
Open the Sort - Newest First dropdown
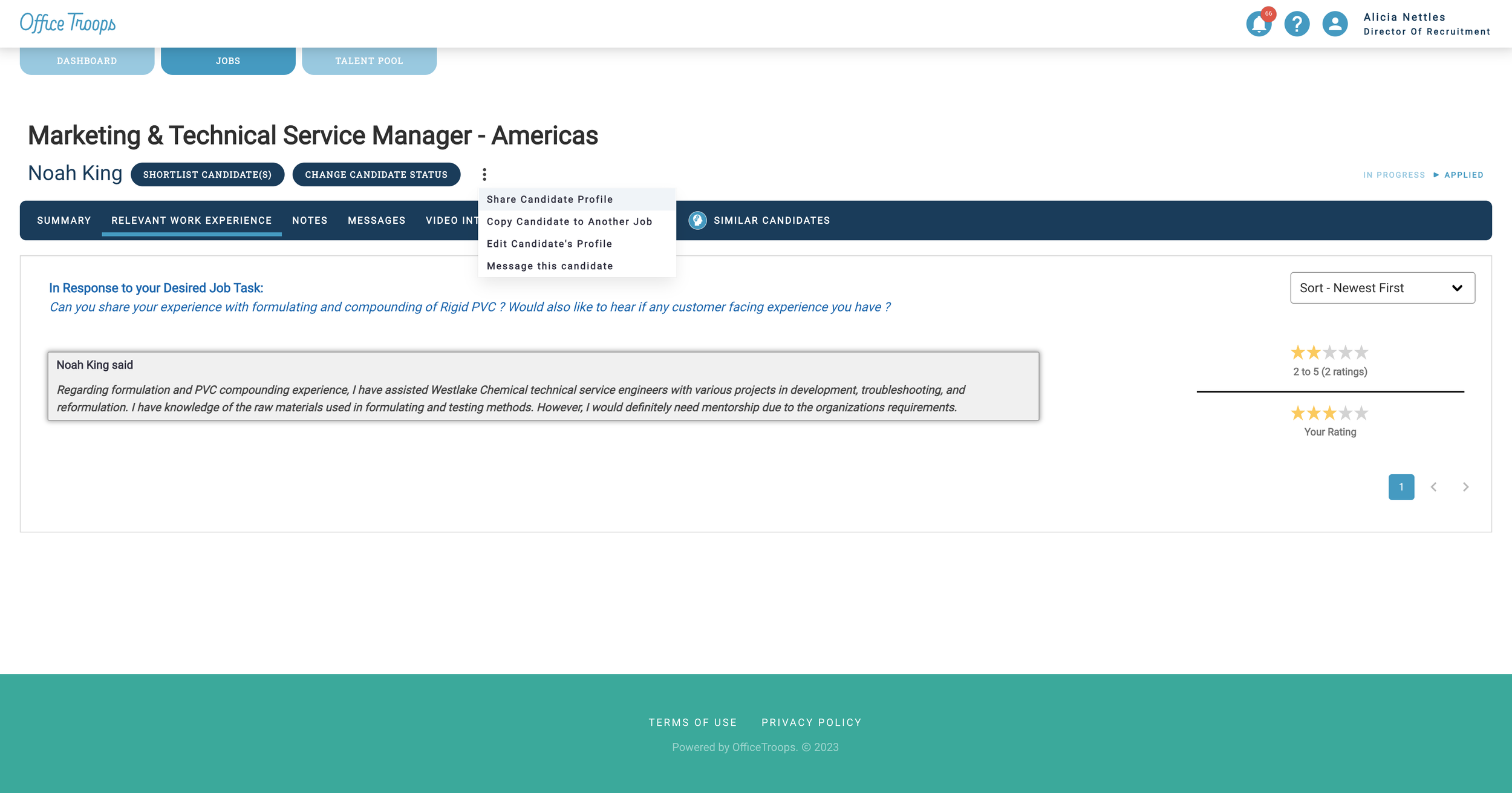(x=1382, y=288)
